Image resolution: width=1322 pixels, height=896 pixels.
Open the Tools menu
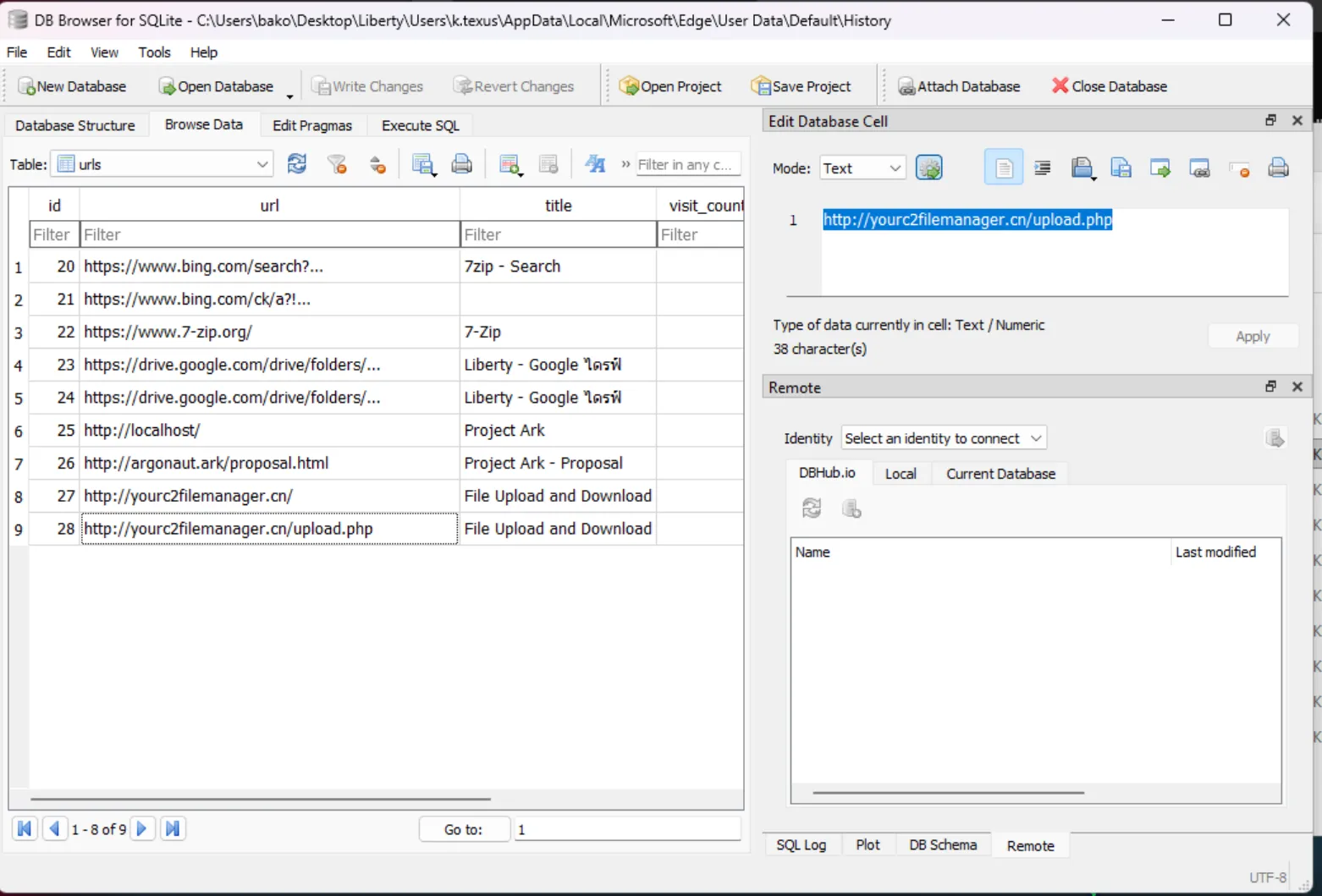(154, 52)
